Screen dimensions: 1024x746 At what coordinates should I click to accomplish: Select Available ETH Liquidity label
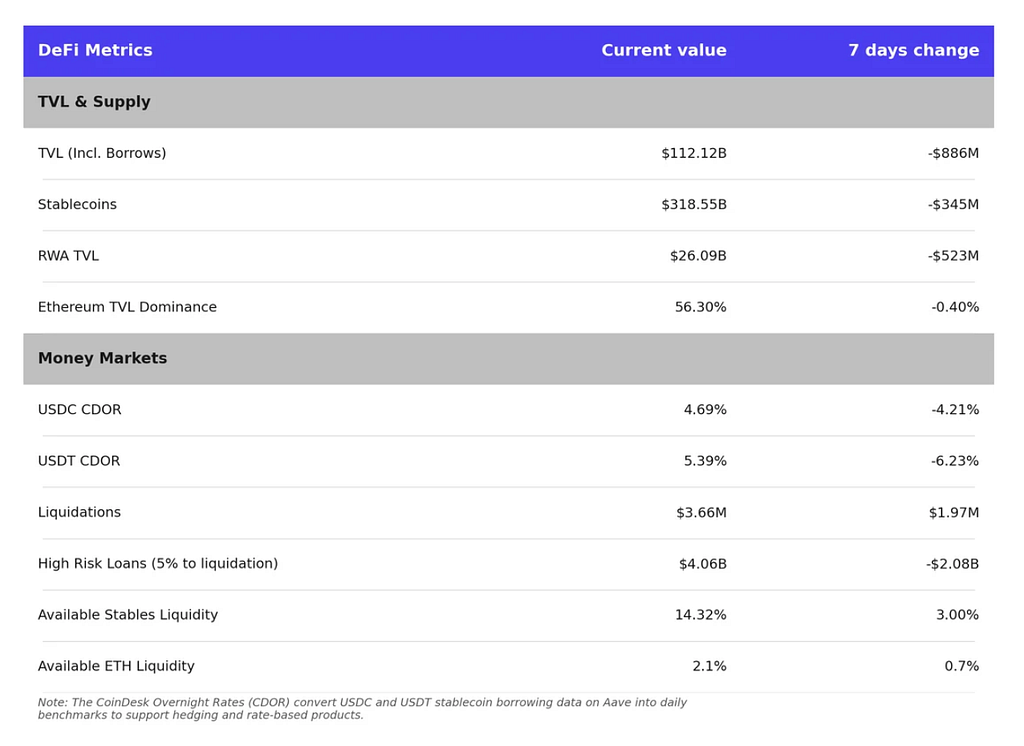coord(116,666)
